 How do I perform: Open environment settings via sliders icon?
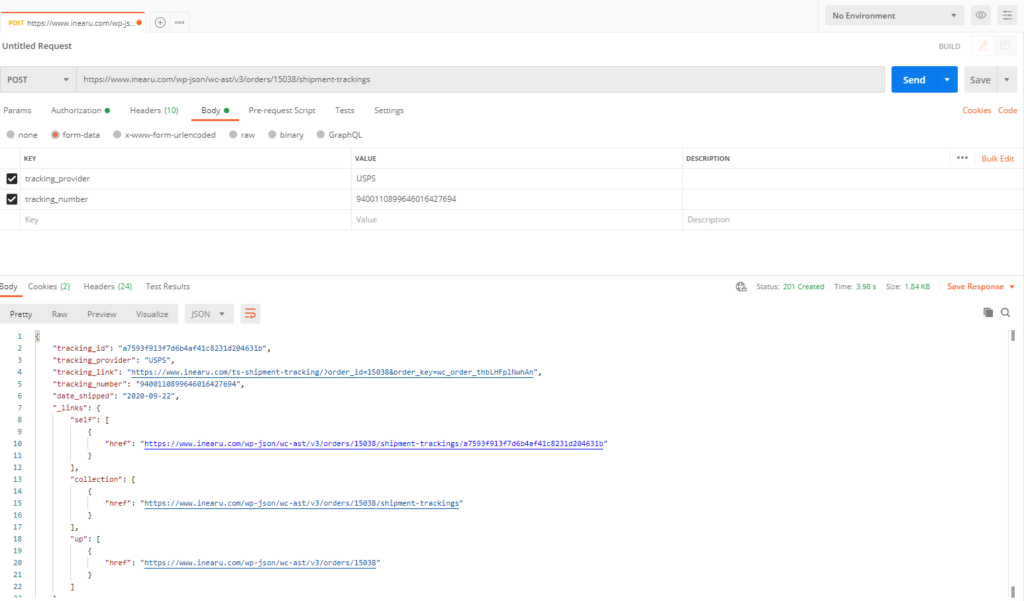pyautogui.click(x=1008, y=15)
